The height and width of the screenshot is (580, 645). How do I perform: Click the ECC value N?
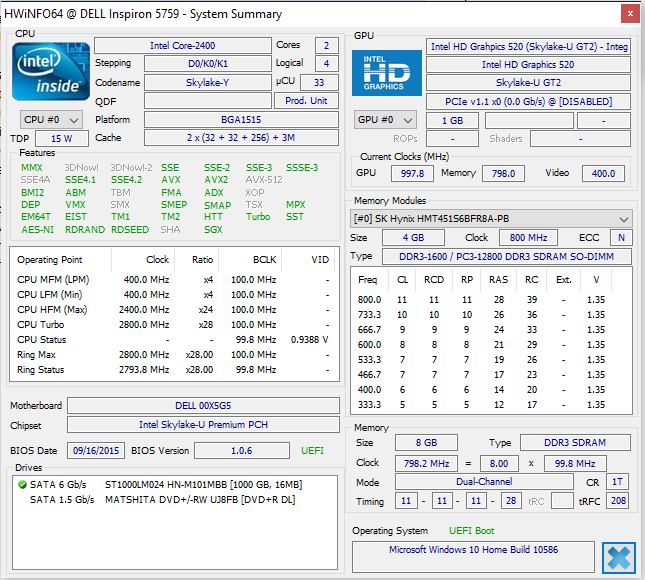pos(621,238)
